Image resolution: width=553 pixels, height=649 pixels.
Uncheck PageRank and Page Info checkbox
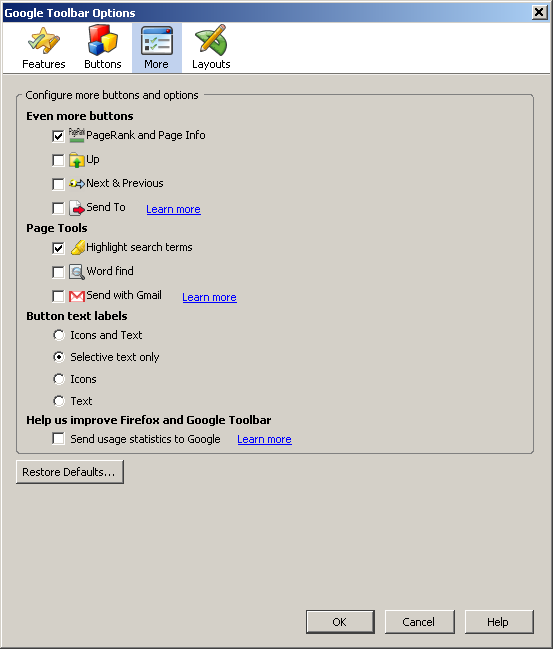(58, 136)
